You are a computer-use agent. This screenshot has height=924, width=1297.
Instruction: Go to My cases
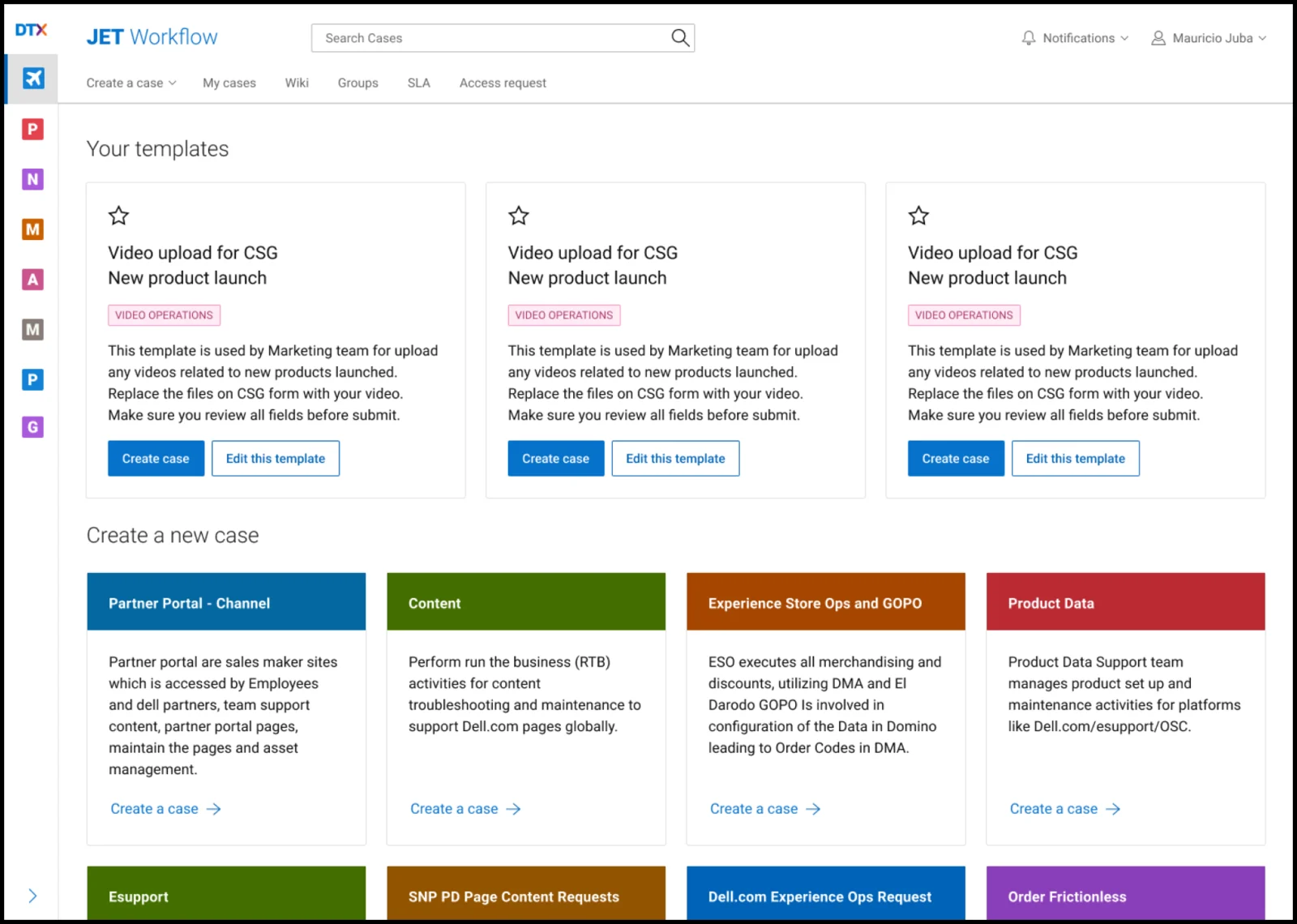(229, 83)
